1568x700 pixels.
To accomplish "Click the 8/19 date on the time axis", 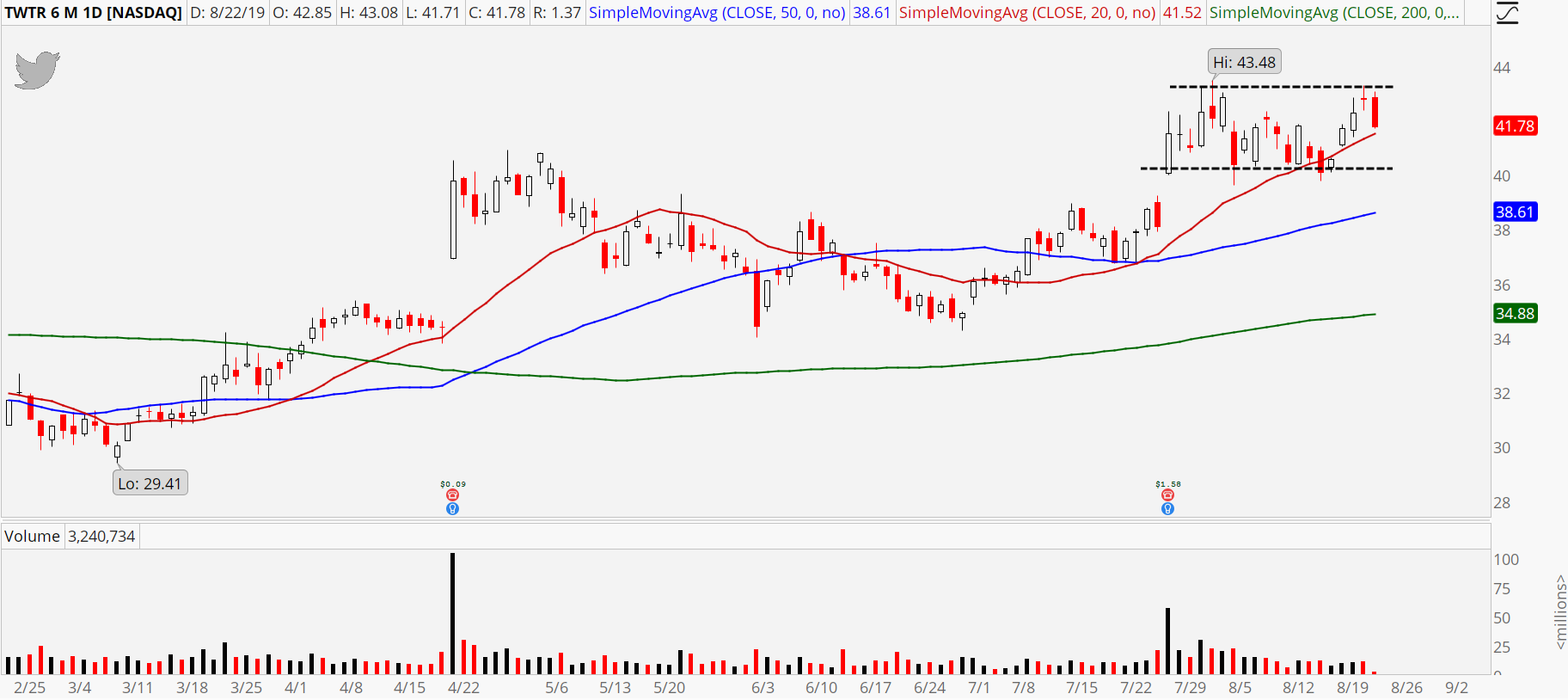I will (1353, 688).
